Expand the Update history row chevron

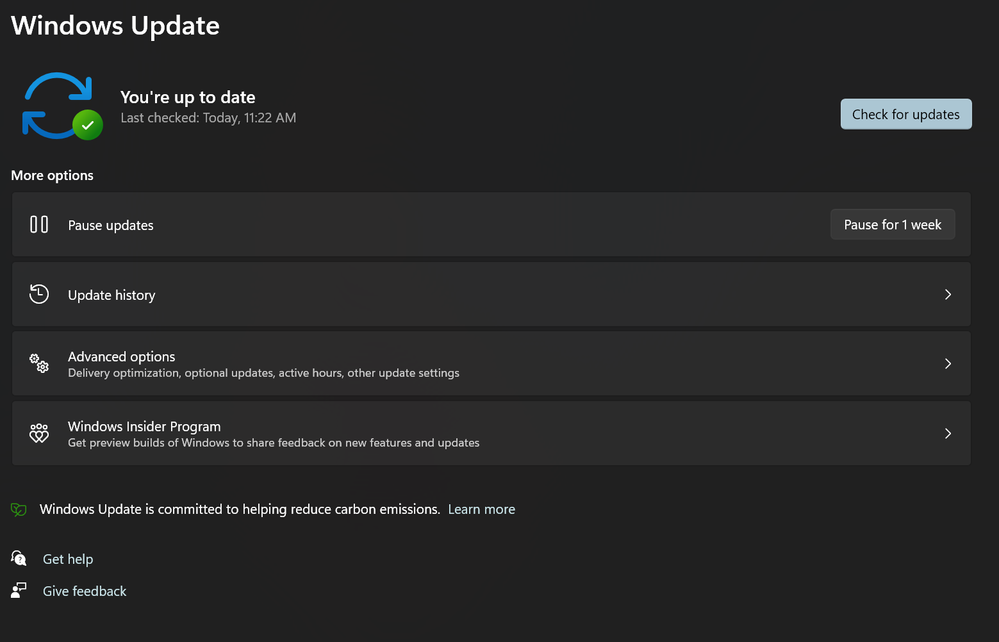click(x=948, y=294)
